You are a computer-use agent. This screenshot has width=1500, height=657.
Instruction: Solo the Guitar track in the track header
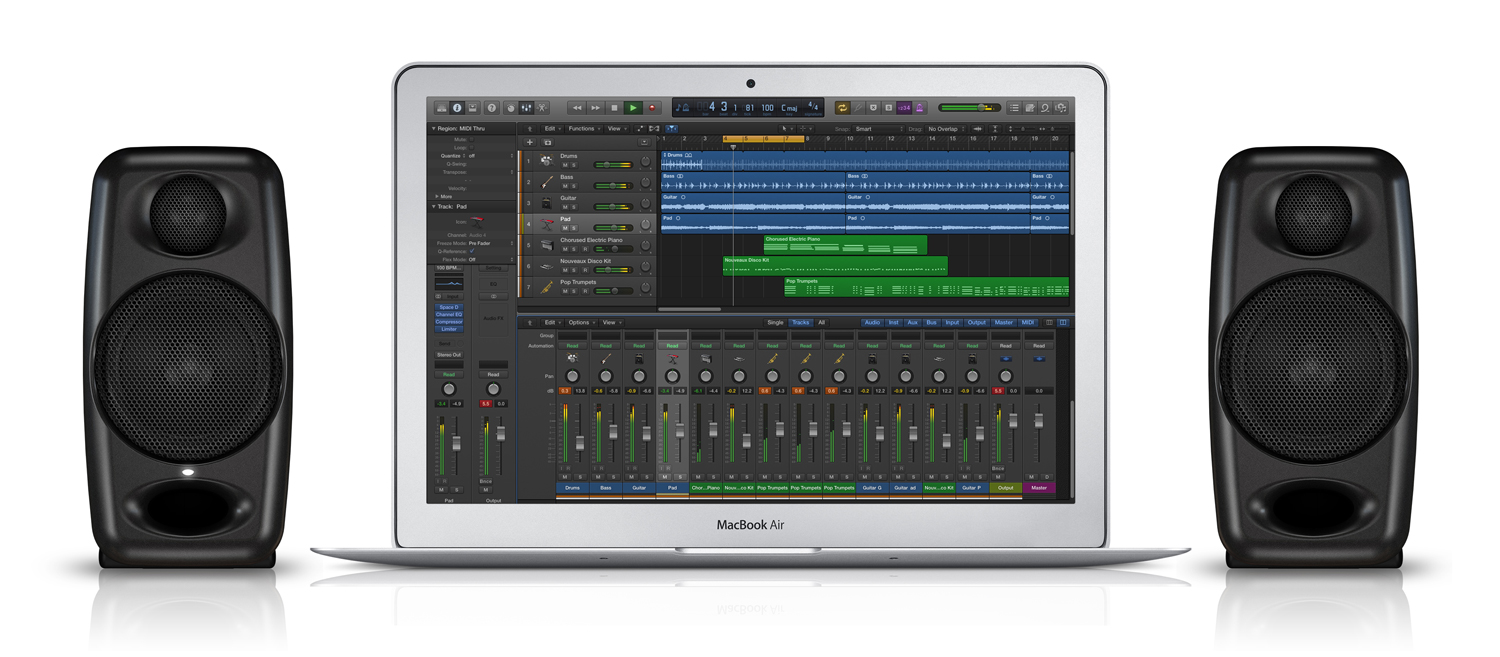click(574, 207)
